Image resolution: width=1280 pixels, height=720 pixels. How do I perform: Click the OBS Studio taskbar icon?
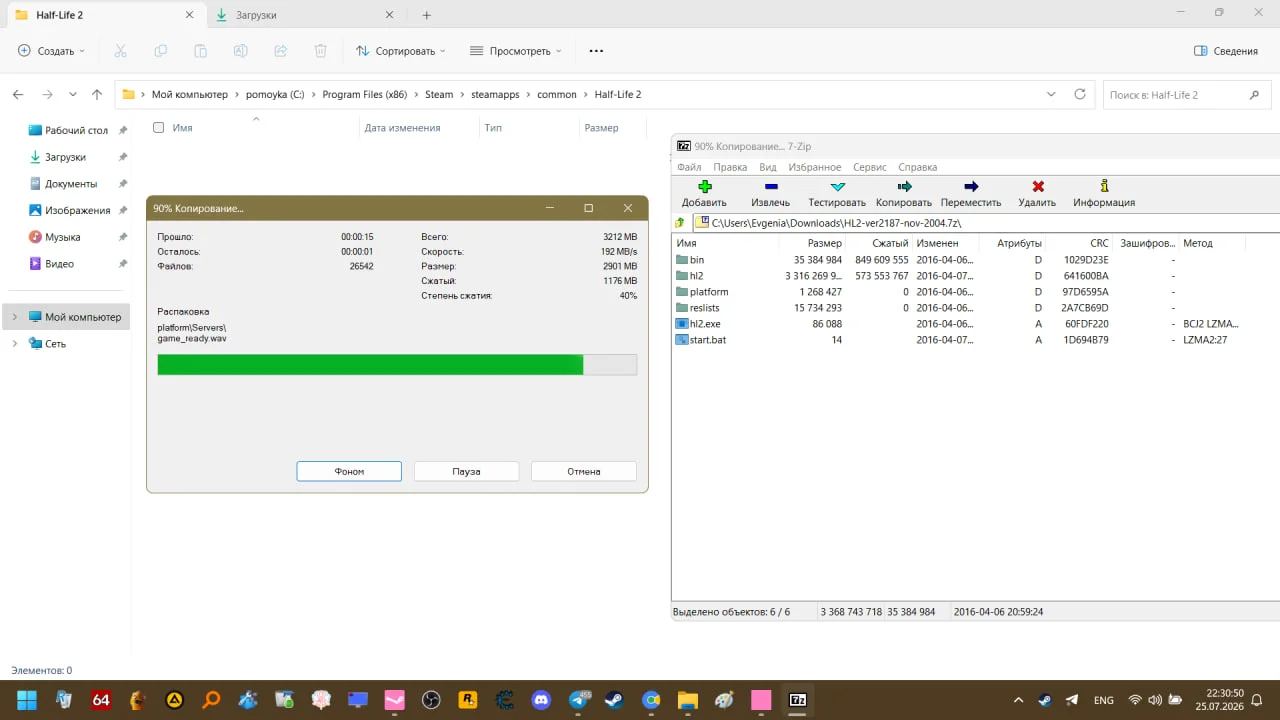[431, 700]
